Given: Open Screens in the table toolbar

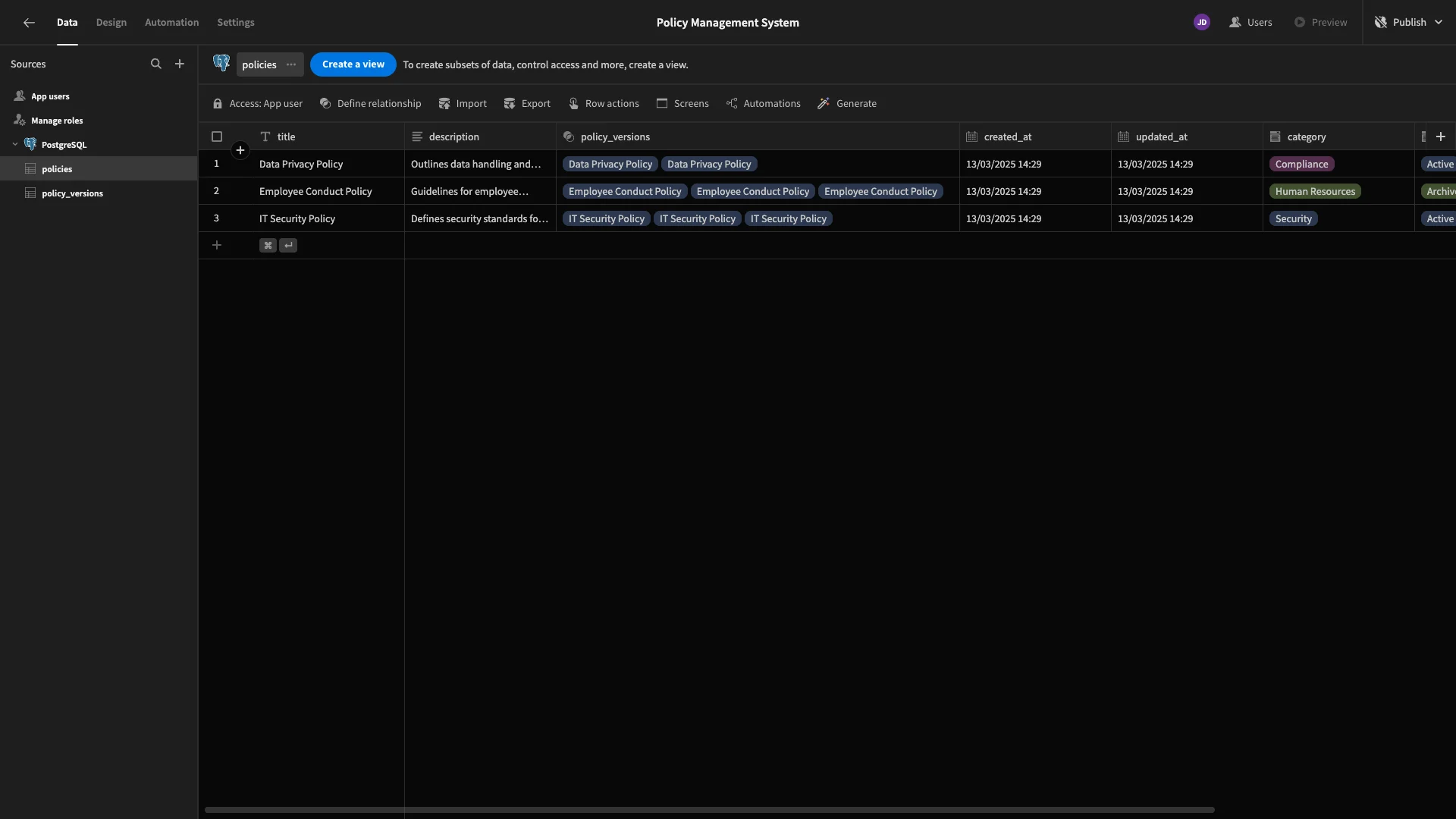Looking at the screenshot, I should [x=682, y=104].
